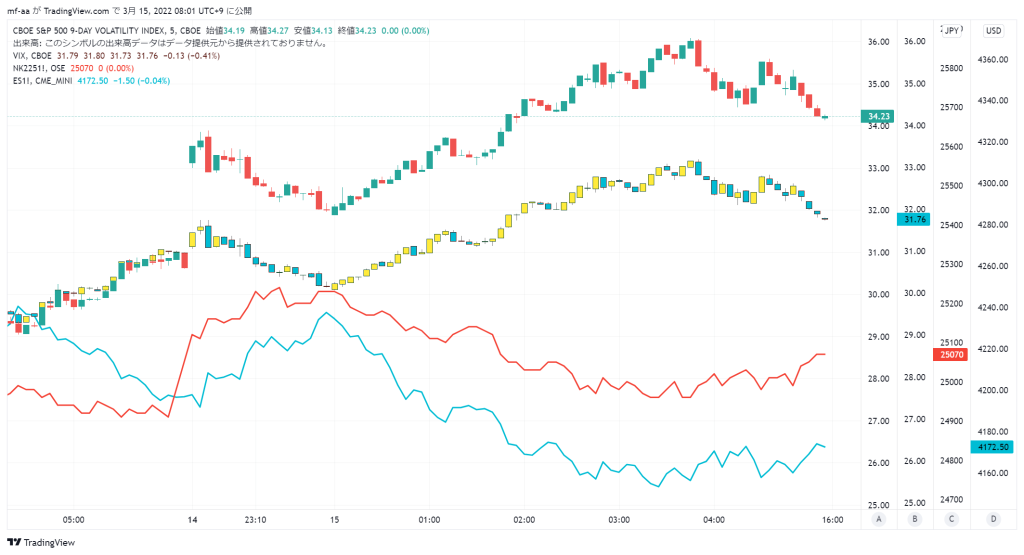
Task: Click the C scale label circle
Action: click(951, 519)
